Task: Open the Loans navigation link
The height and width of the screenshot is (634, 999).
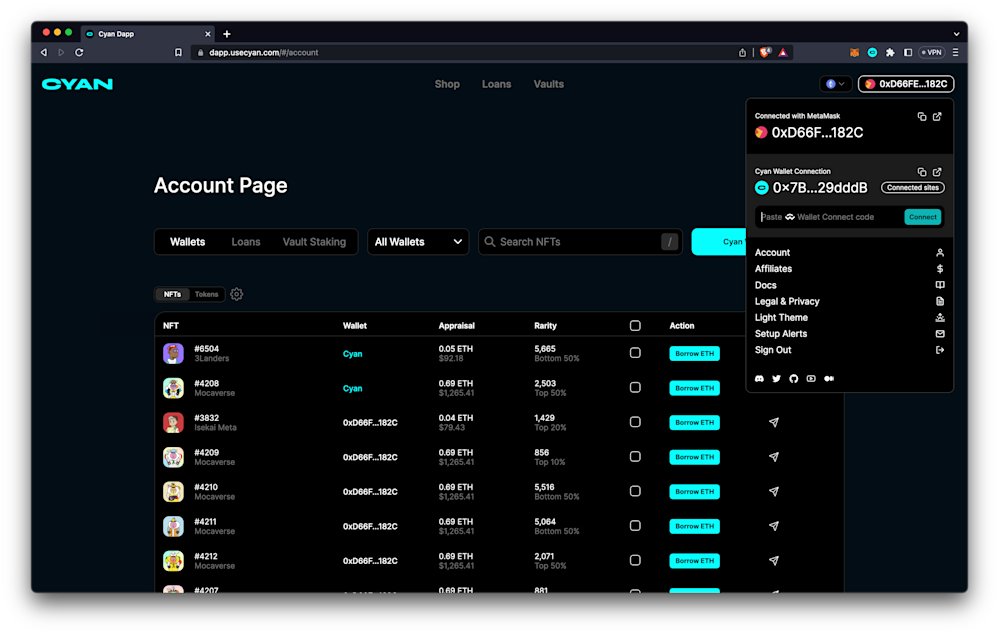Action: click(x=496, y=84)
